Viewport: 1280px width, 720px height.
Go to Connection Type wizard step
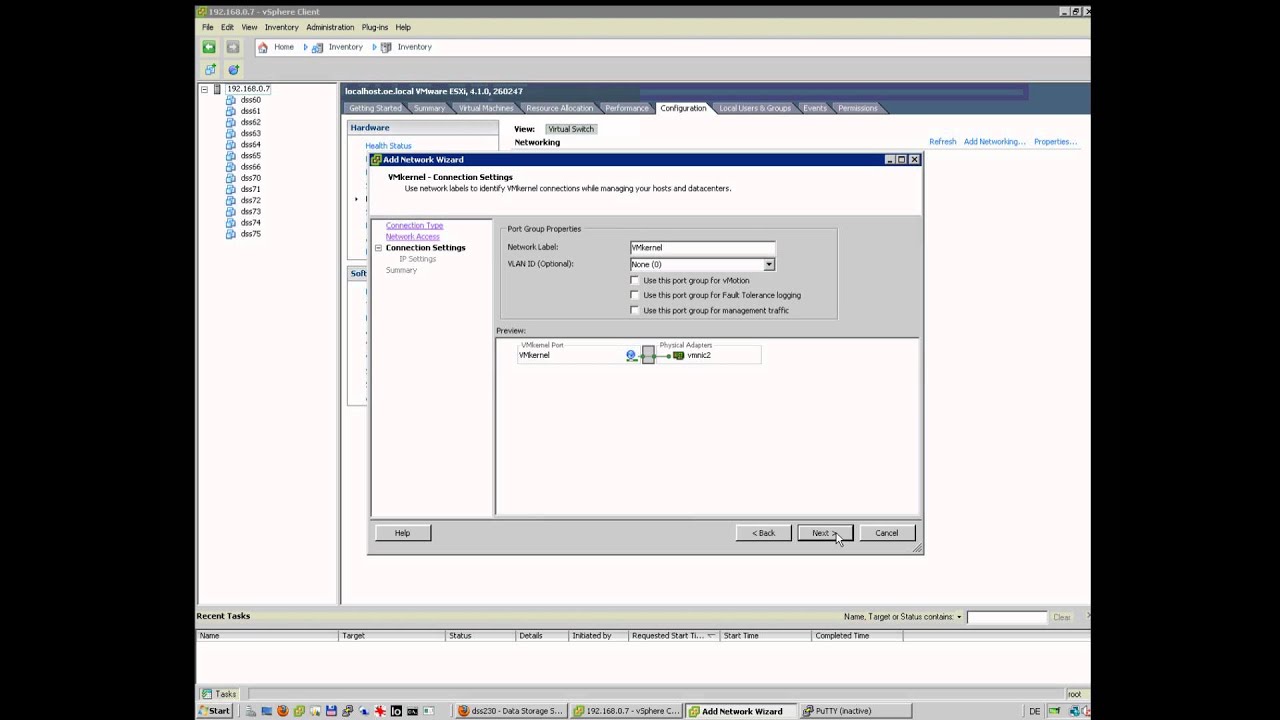pyautogui.click(x=414, y=226)
